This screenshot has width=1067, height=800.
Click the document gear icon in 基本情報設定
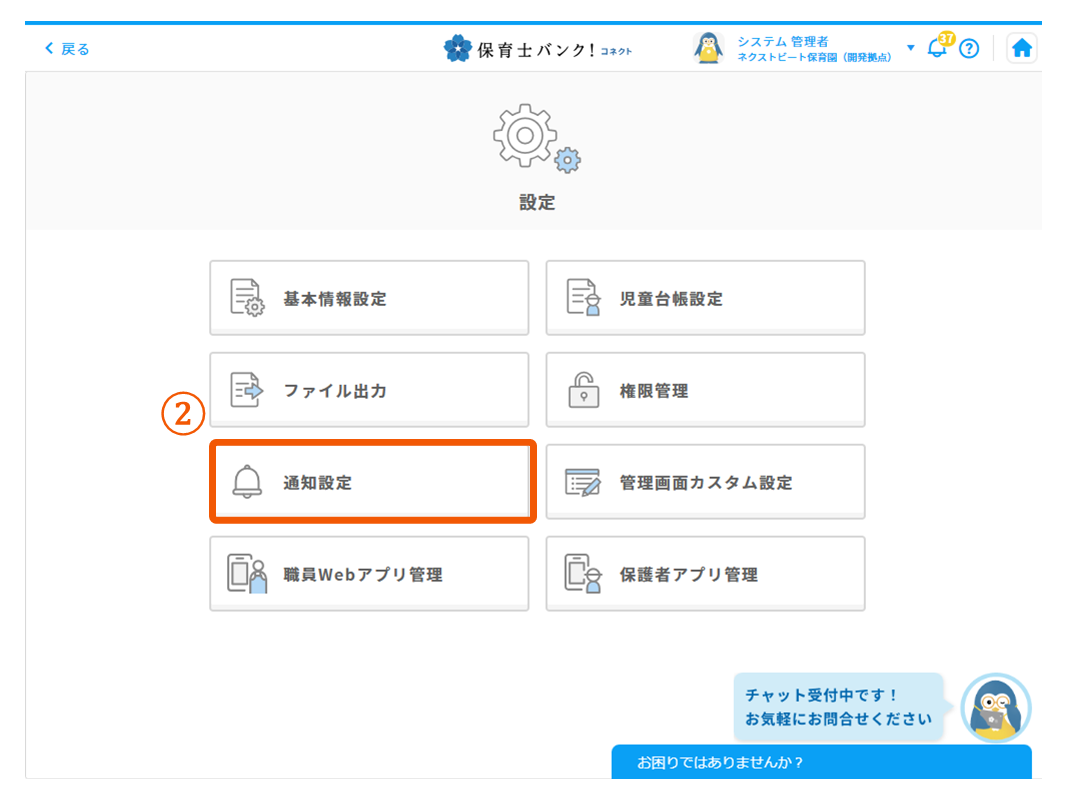tap(246, 298)
